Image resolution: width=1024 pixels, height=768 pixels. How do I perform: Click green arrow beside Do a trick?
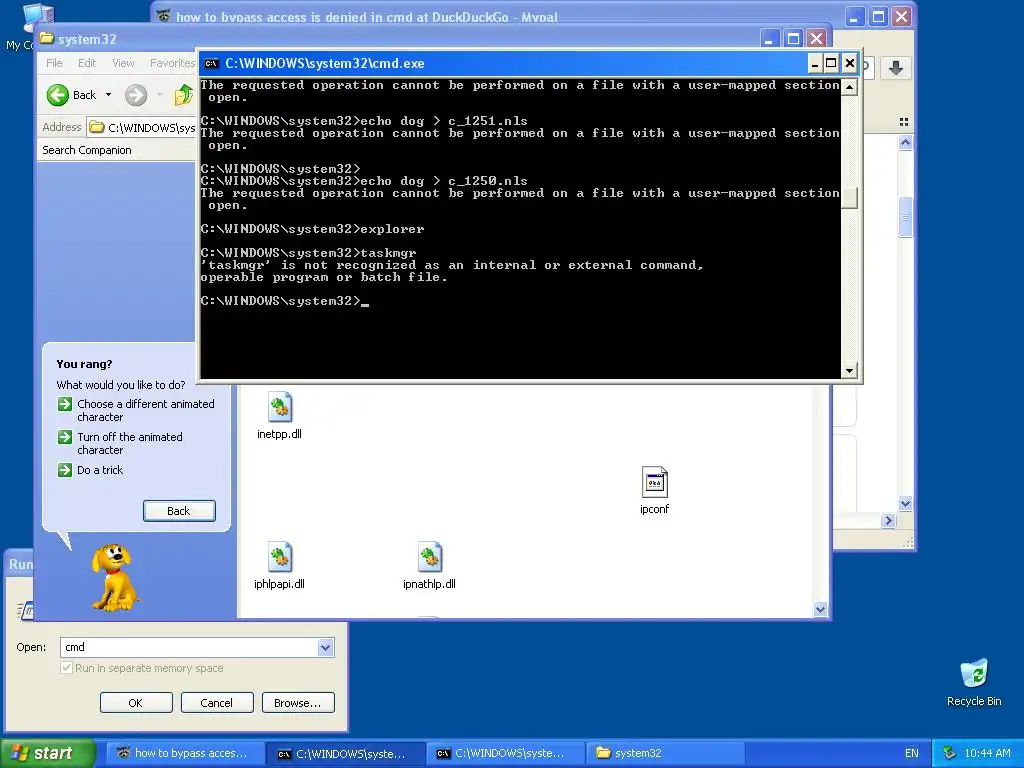[65, 470]
